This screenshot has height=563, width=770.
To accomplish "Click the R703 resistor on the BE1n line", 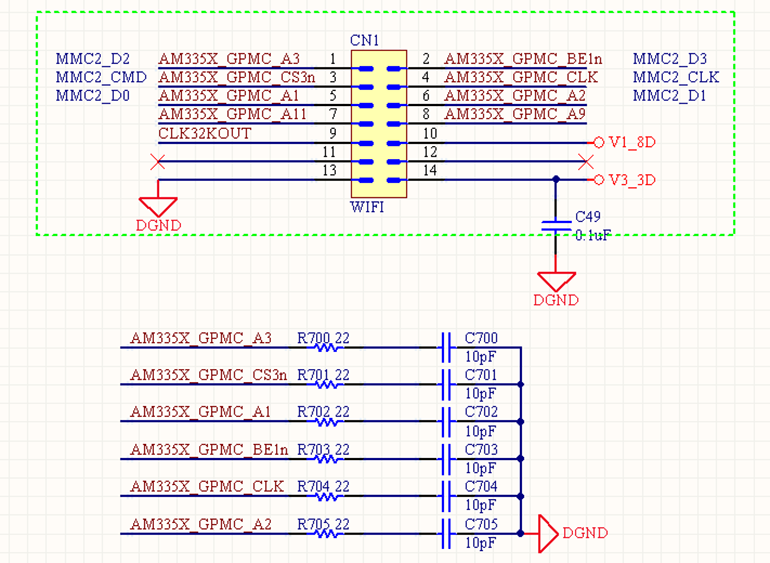I will [x=326, y=459].
